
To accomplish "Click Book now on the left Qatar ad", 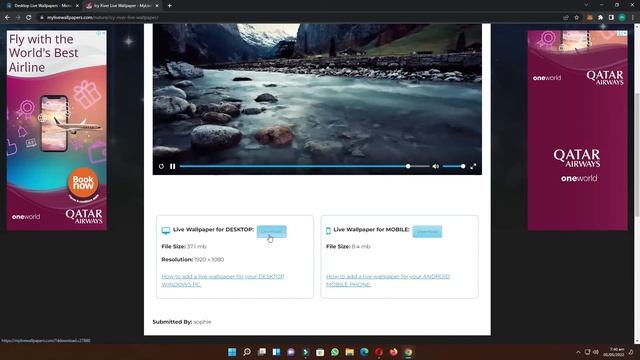I will tap(83, 182).
